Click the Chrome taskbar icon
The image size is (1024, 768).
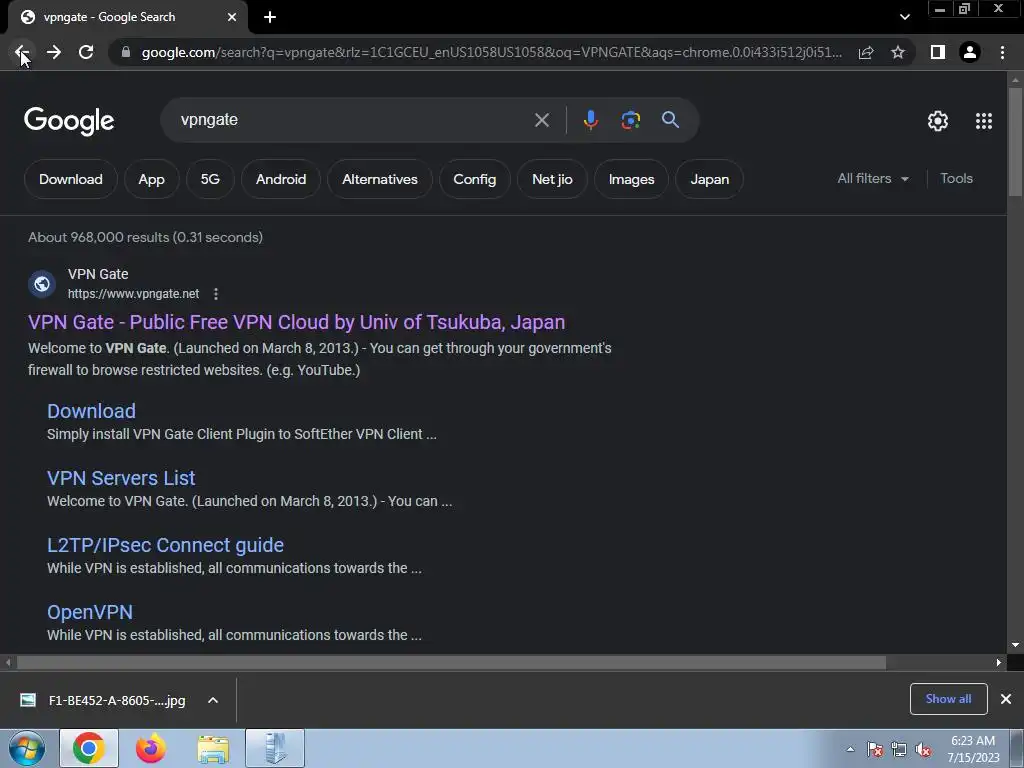click(x=89, y=748)
